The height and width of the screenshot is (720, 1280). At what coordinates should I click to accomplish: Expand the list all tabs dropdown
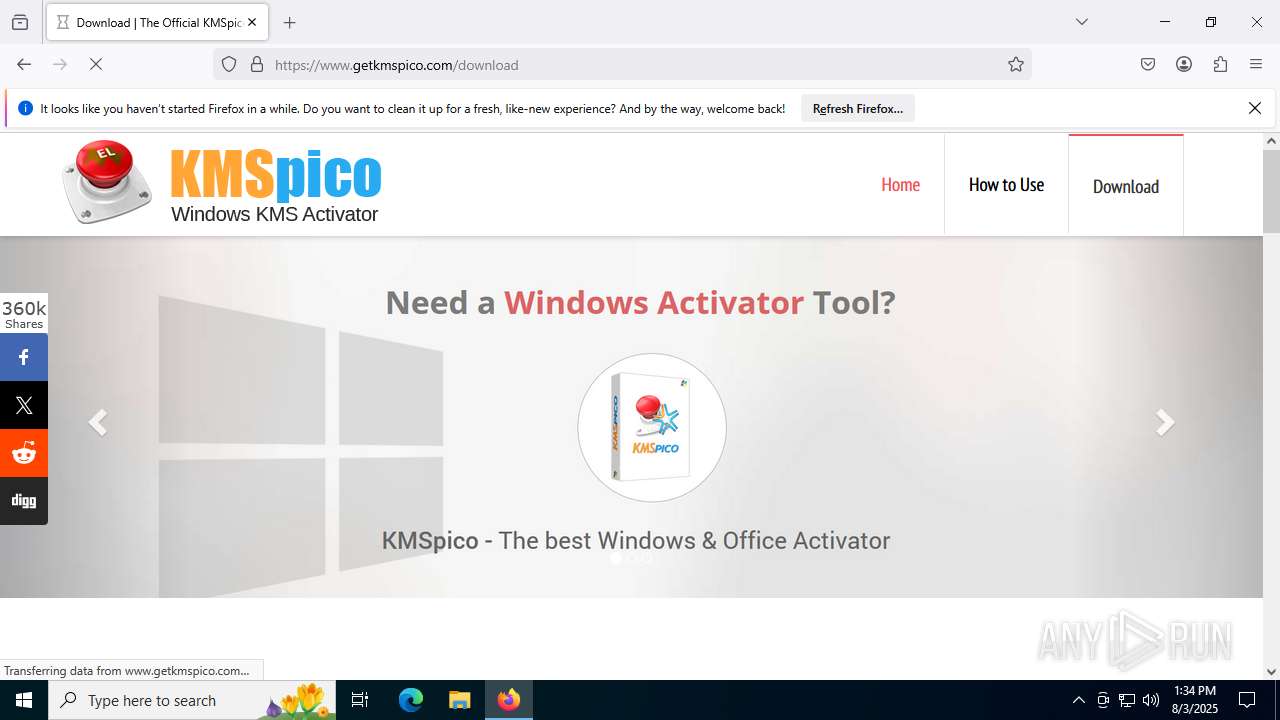tap(1081, 22)
